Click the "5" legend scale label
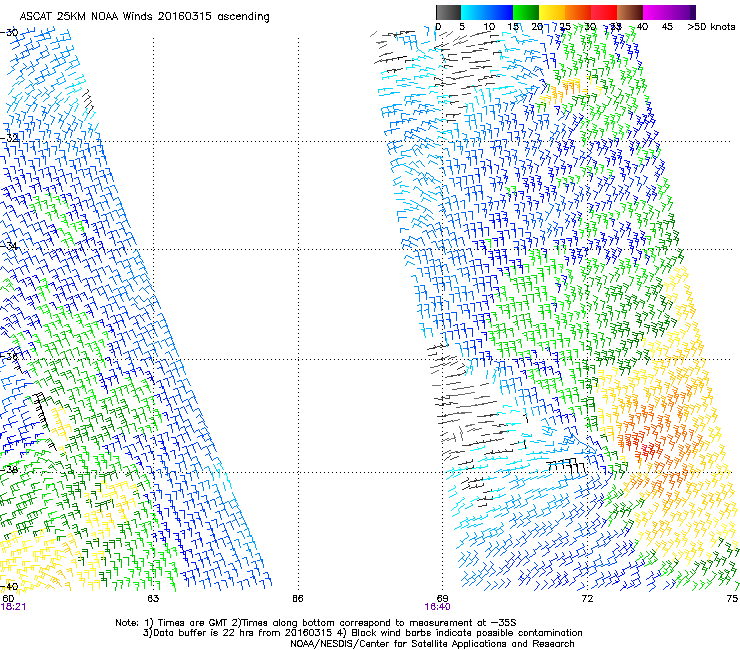The width and height of the screenshot is (740, 650). point(462,27)
